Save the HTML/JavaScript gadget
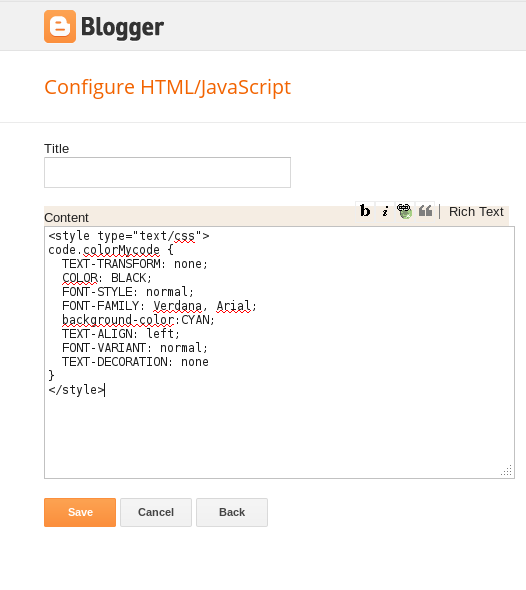This screenshot has width=526, height=590. point(80,512)
